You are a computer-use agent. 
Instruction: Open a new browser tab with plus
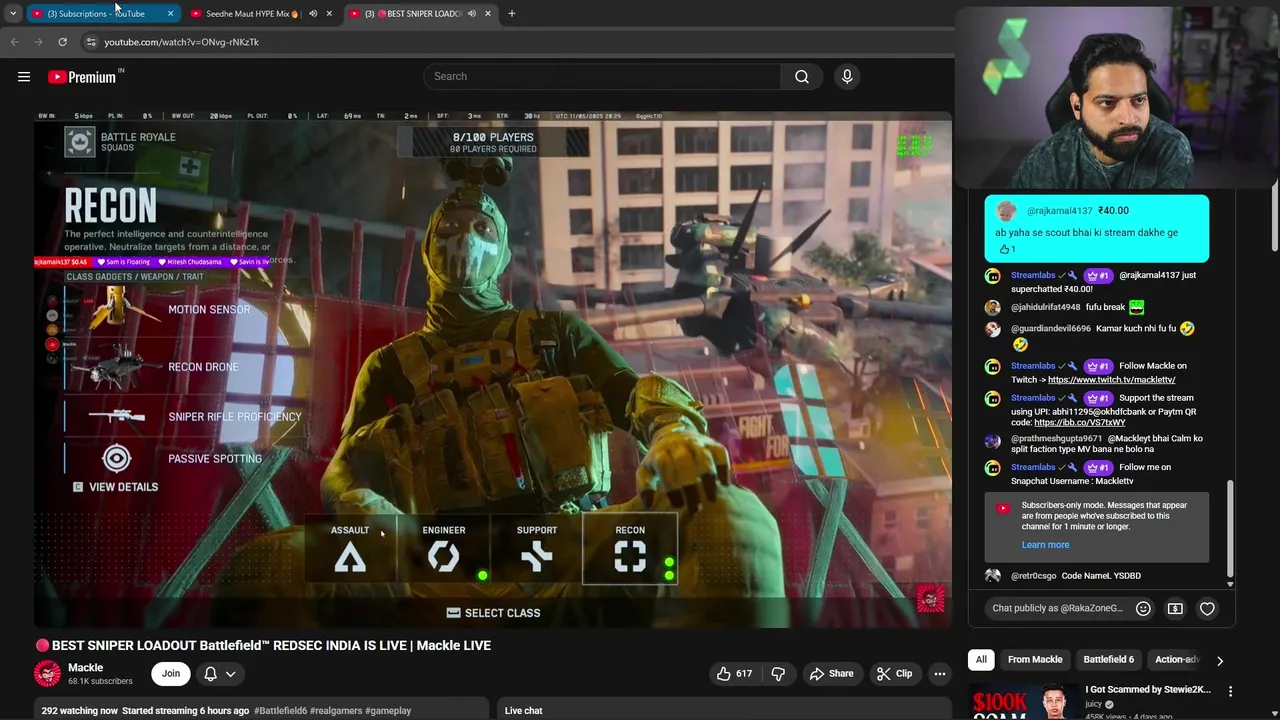(511, 13)
